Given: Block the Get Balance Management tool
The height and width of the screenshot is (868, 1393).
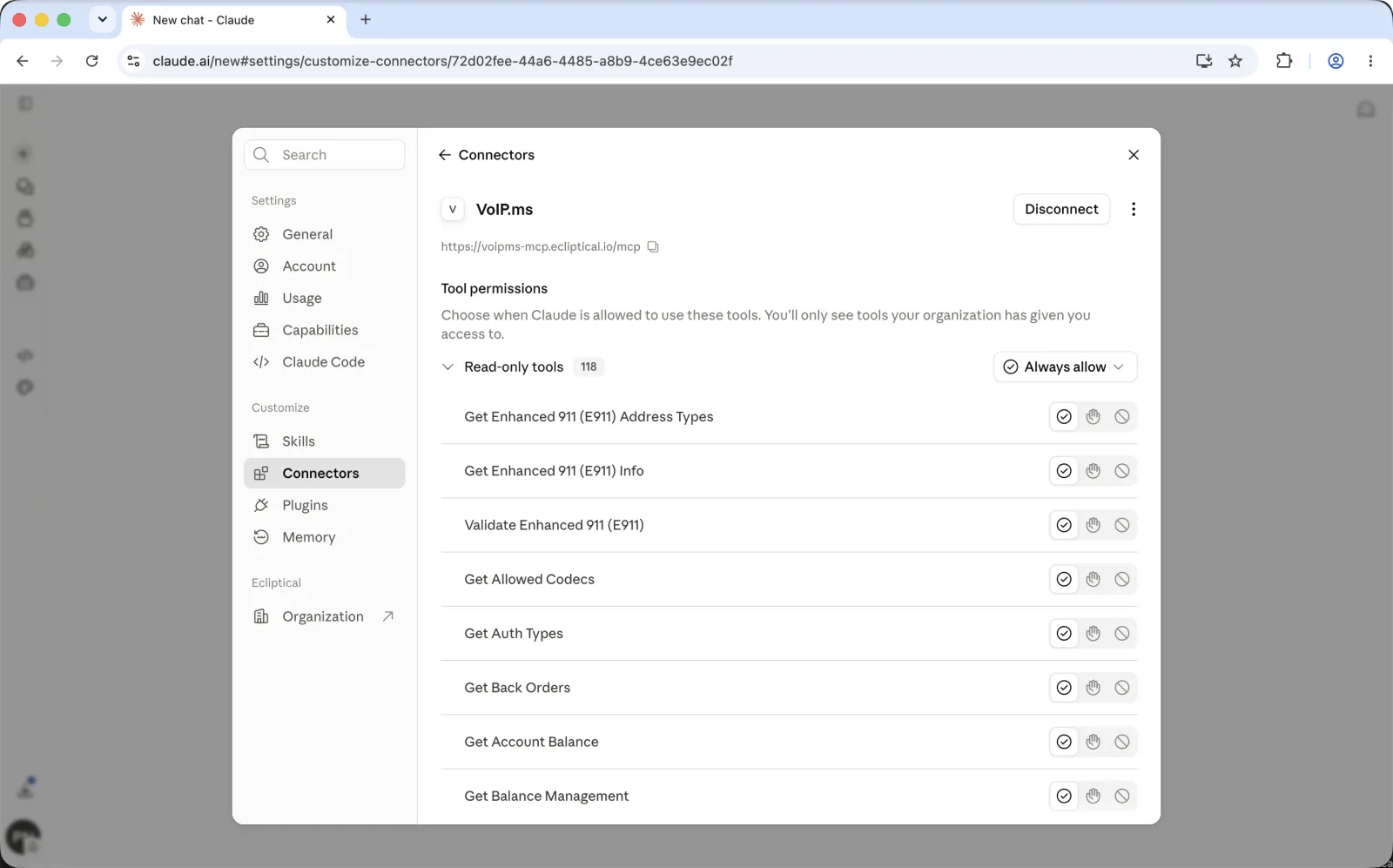Looking at the screenshot, I should [1122, 796].
